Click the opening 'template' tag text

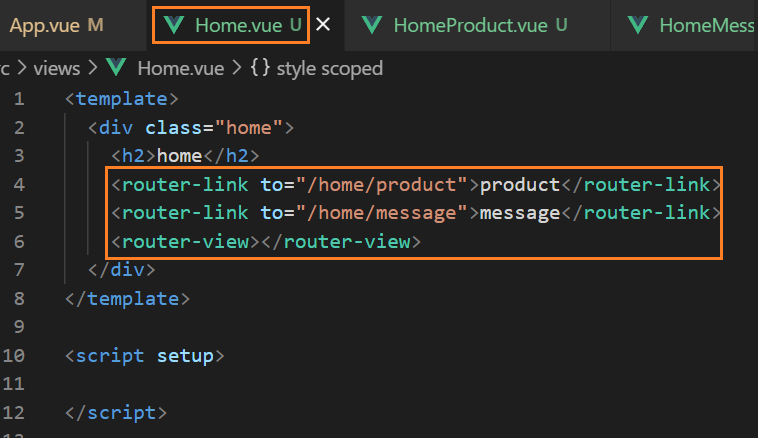tap(122, 99)
